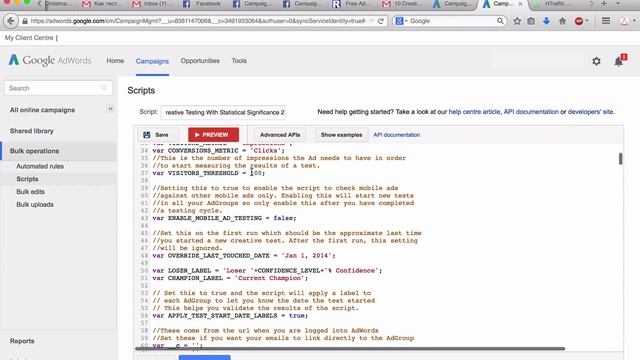Open Automated rules
The image size is (640, 360).
pyautogui.click(x=40, y=166)
